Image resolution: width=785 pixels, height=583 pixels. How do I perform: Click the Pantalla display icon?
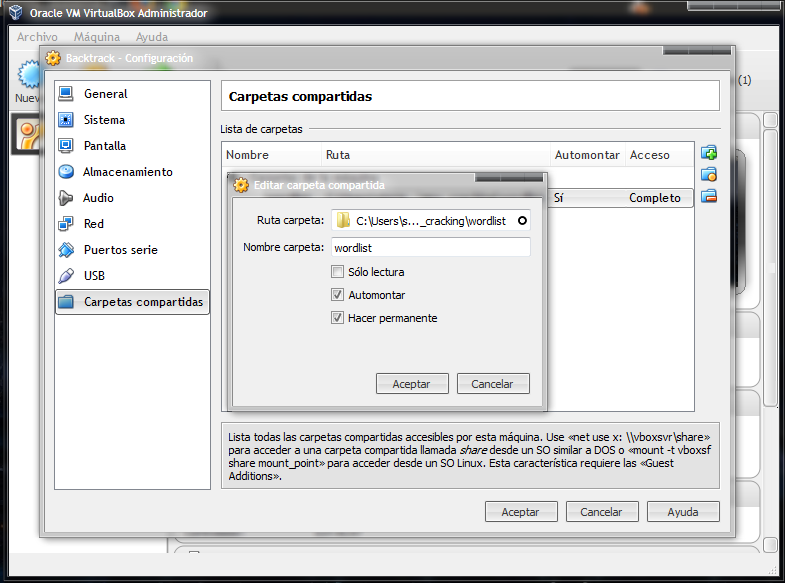pos(66,146)
